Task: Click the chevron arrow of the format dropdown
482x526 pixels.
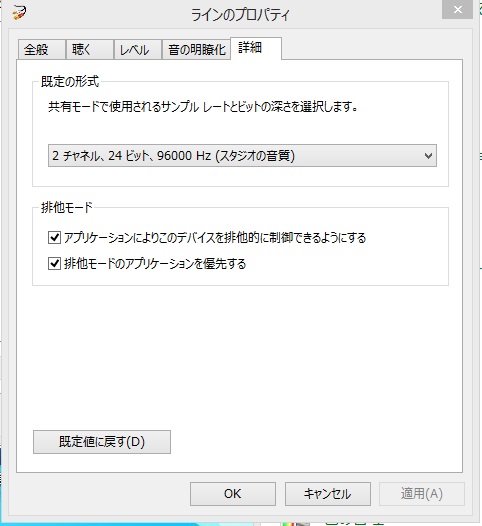Action: tap(428, 156)
